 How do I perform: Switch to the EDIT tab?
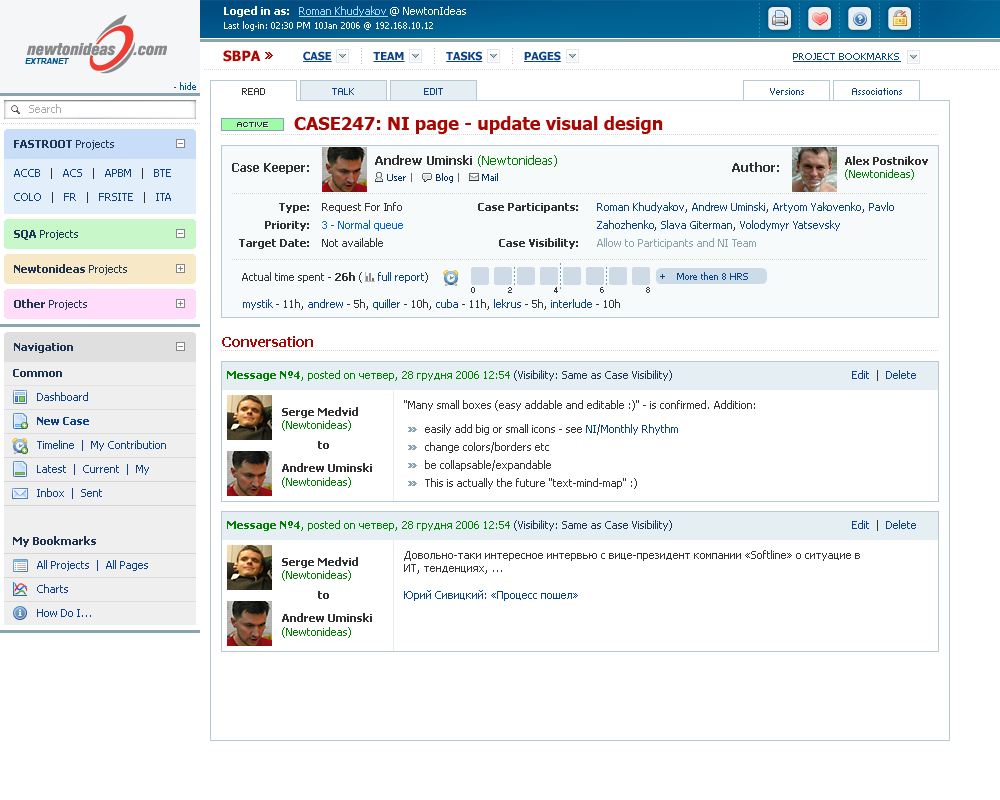tap(433, 91)
